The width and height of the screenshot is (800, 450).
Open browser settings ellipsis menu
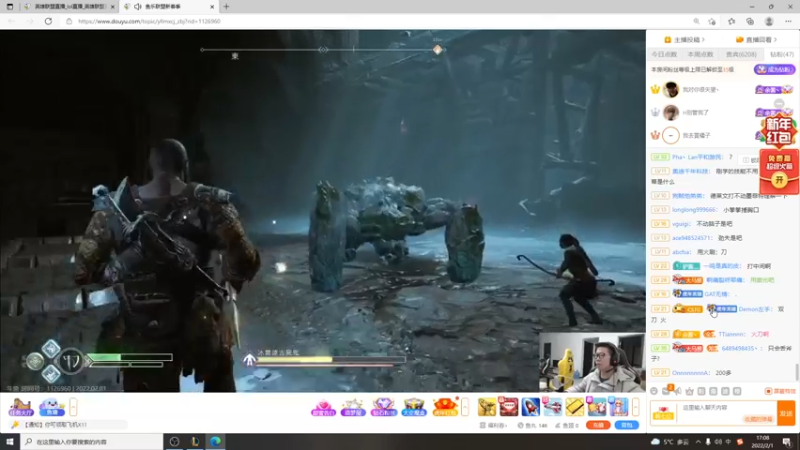pos(788,21)
